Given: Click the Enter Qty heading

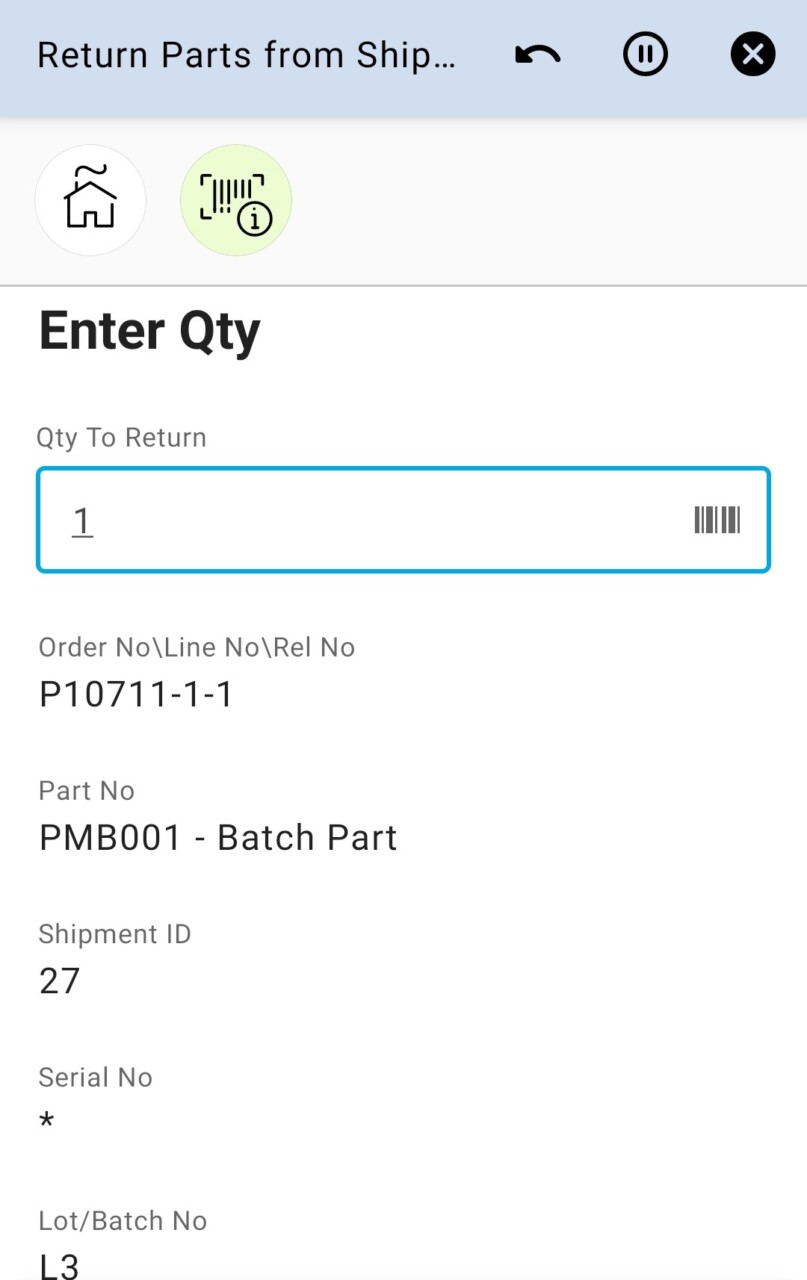Looking at the screenshot, I should (x=150, y=331).
